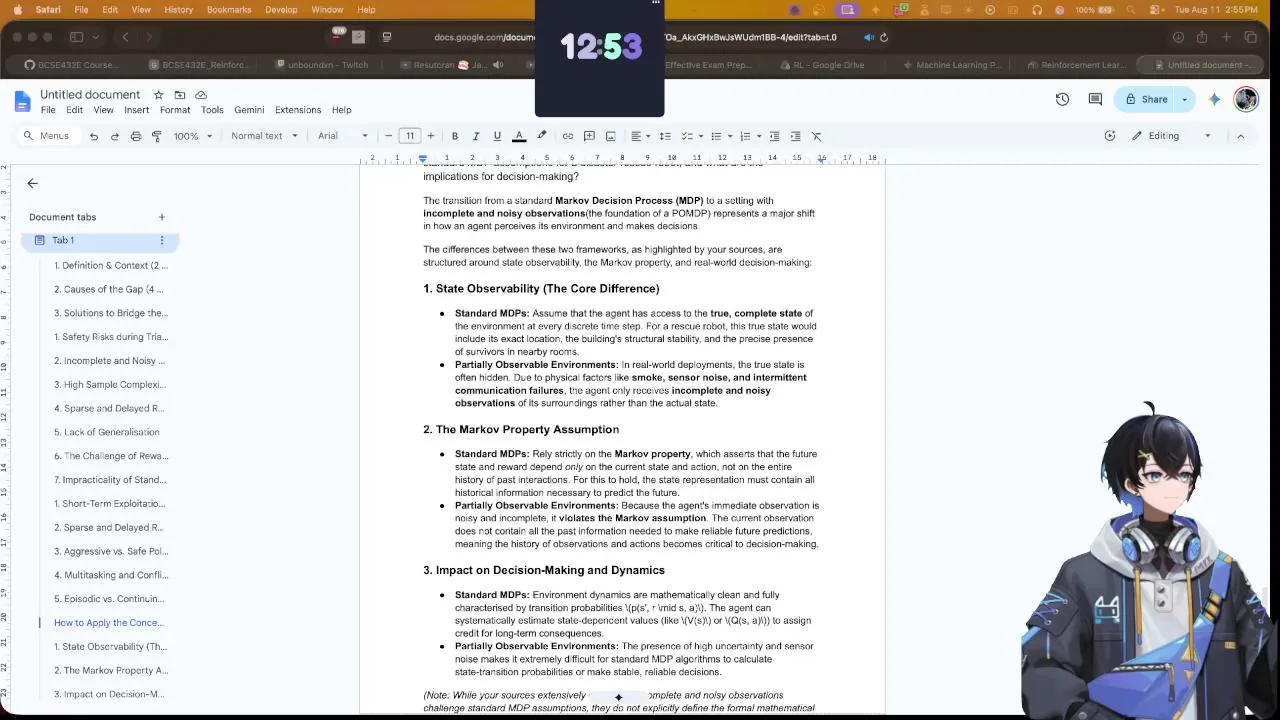This screenshot has width=1280, height=720.
Task: Open the Bookmarks menu in macOS menu bar
Action: click(229, 9)
